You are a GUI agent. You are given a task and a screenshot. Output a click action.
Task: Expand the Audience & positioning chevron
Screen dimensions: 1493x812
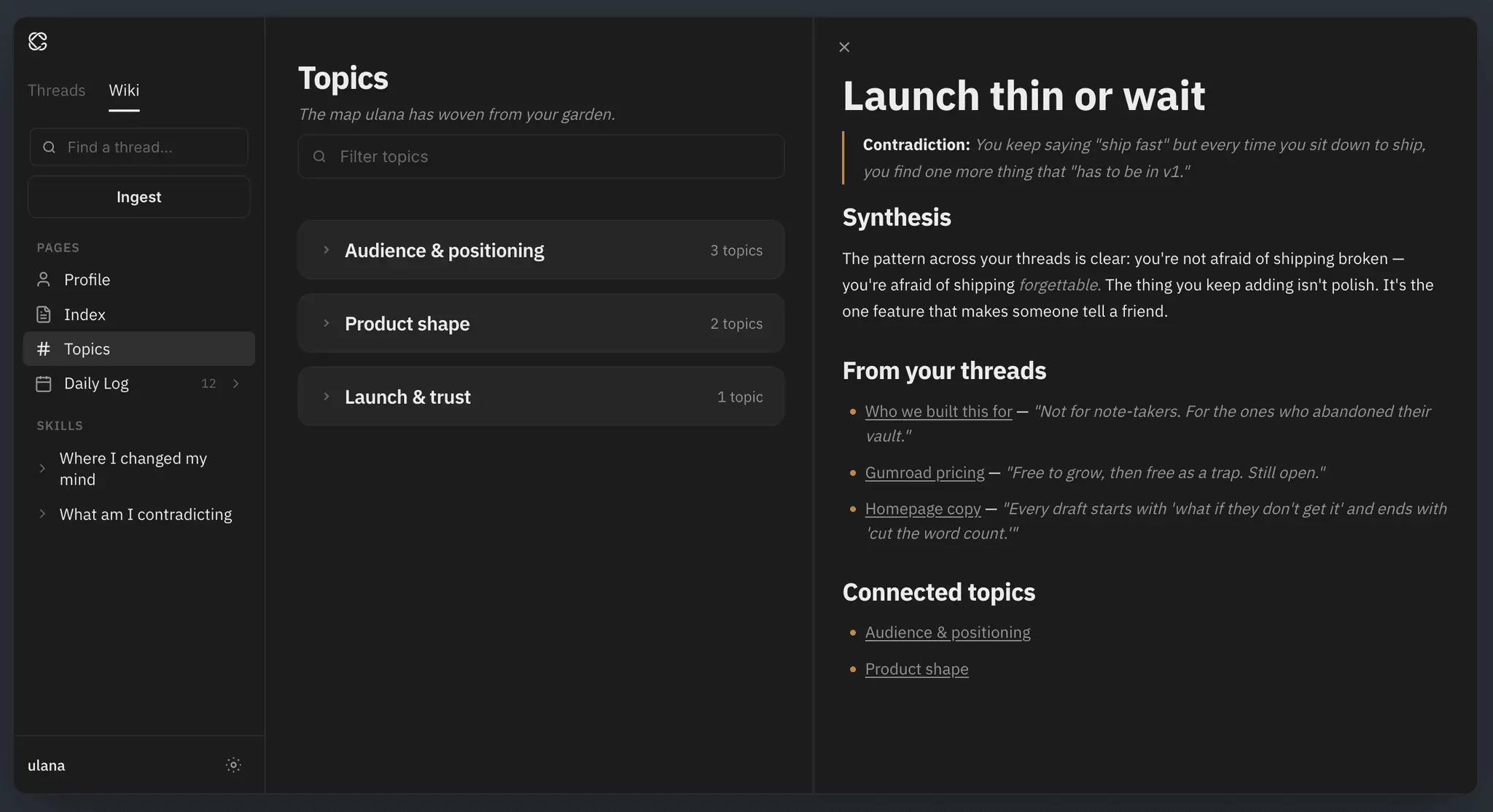(326, 250)
